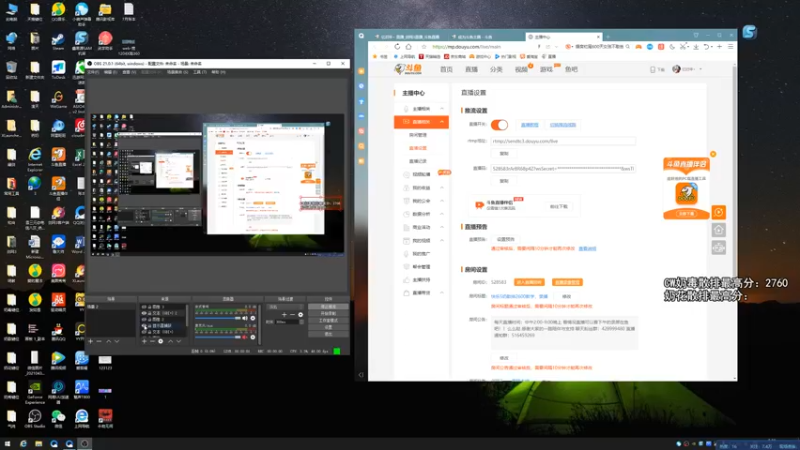This screenshot has width=800, height=450.
Task: Expand 主播相关 section in Douyu sidebar
Action: click(421, 109)
